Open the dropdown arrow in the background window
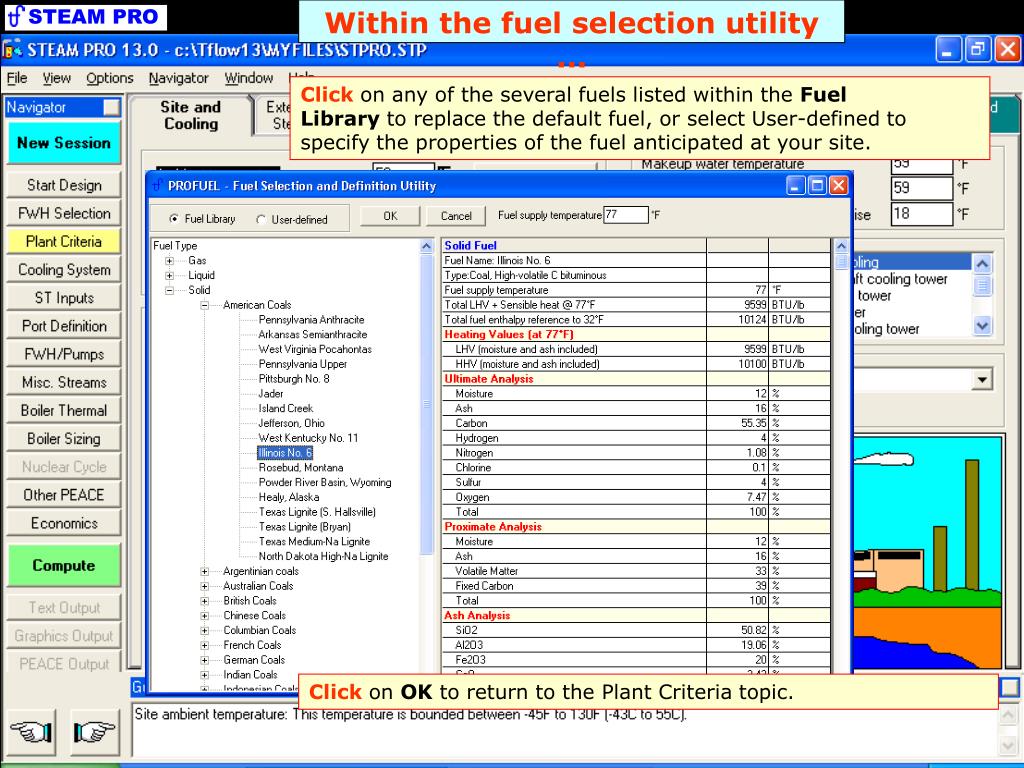The width and height of the screenshot is (1024, 768). (982, 379)
